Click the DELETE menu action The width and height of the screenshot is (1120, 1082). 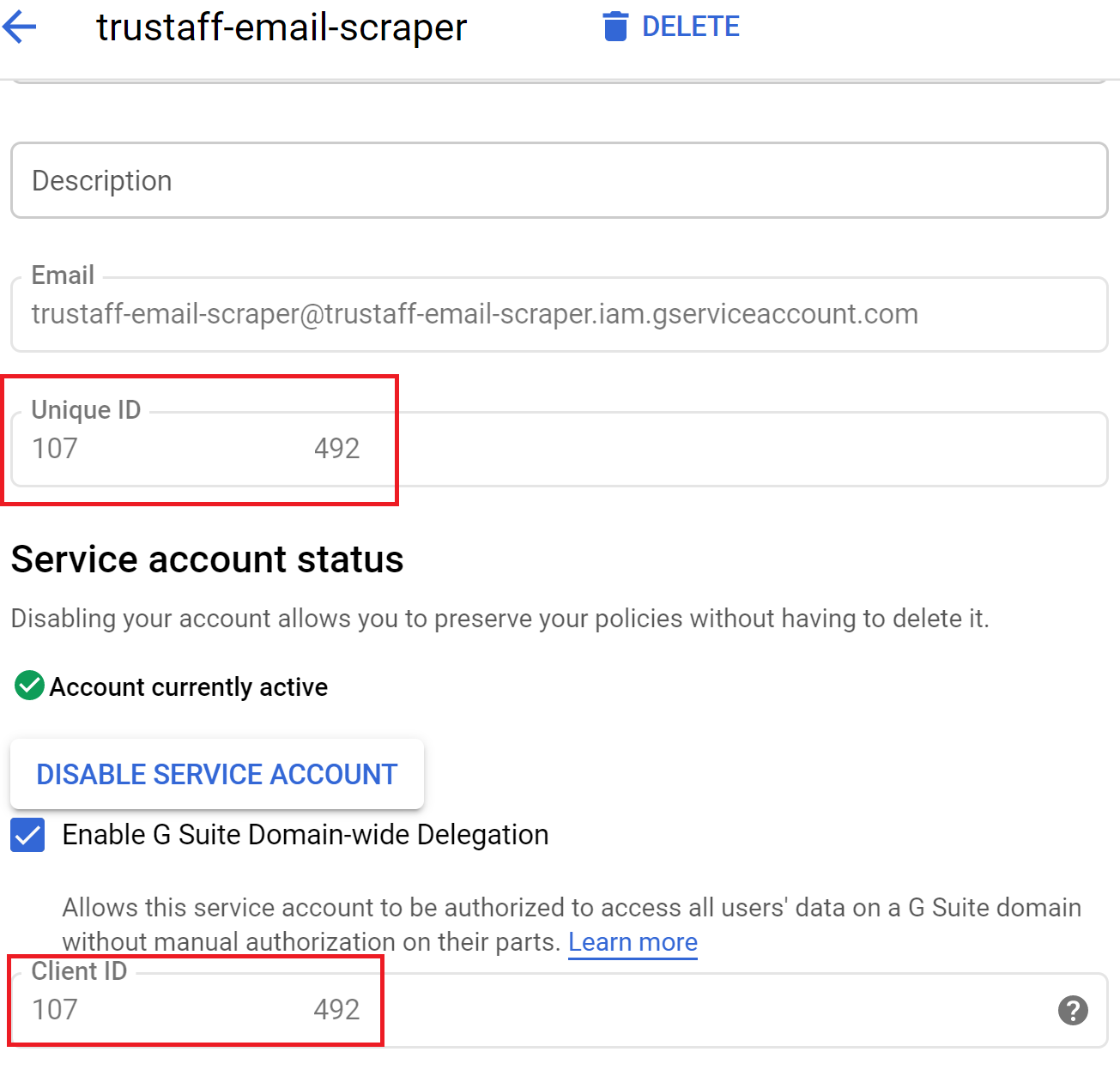tap(691, 26)
